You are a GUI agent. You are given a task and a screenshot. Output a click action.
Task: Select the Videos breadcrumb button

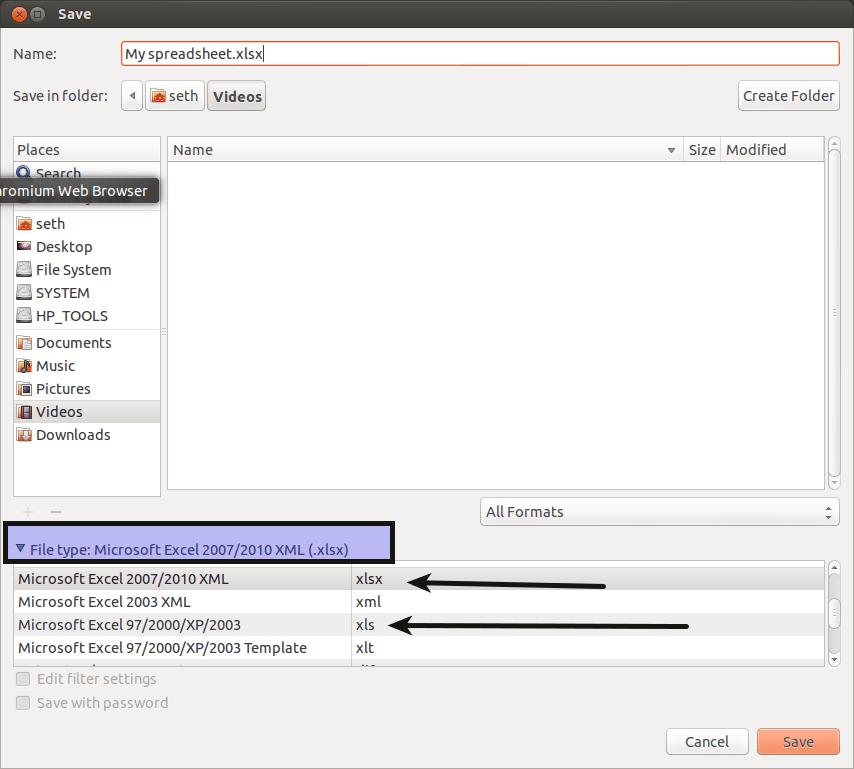236,95
